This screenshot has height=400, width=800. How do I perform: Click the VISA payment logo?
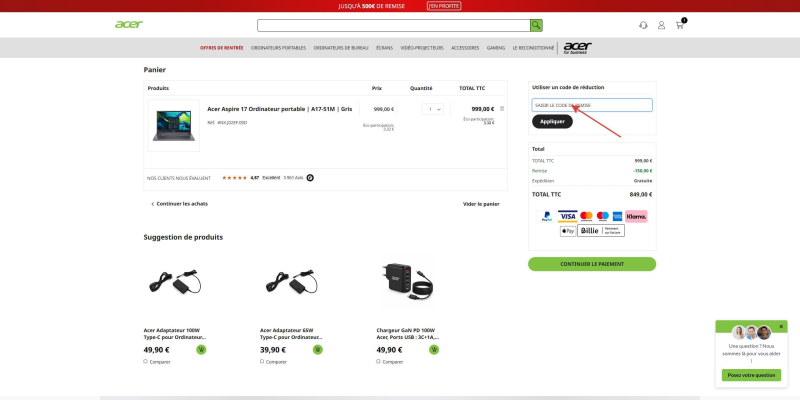(567, 216)
